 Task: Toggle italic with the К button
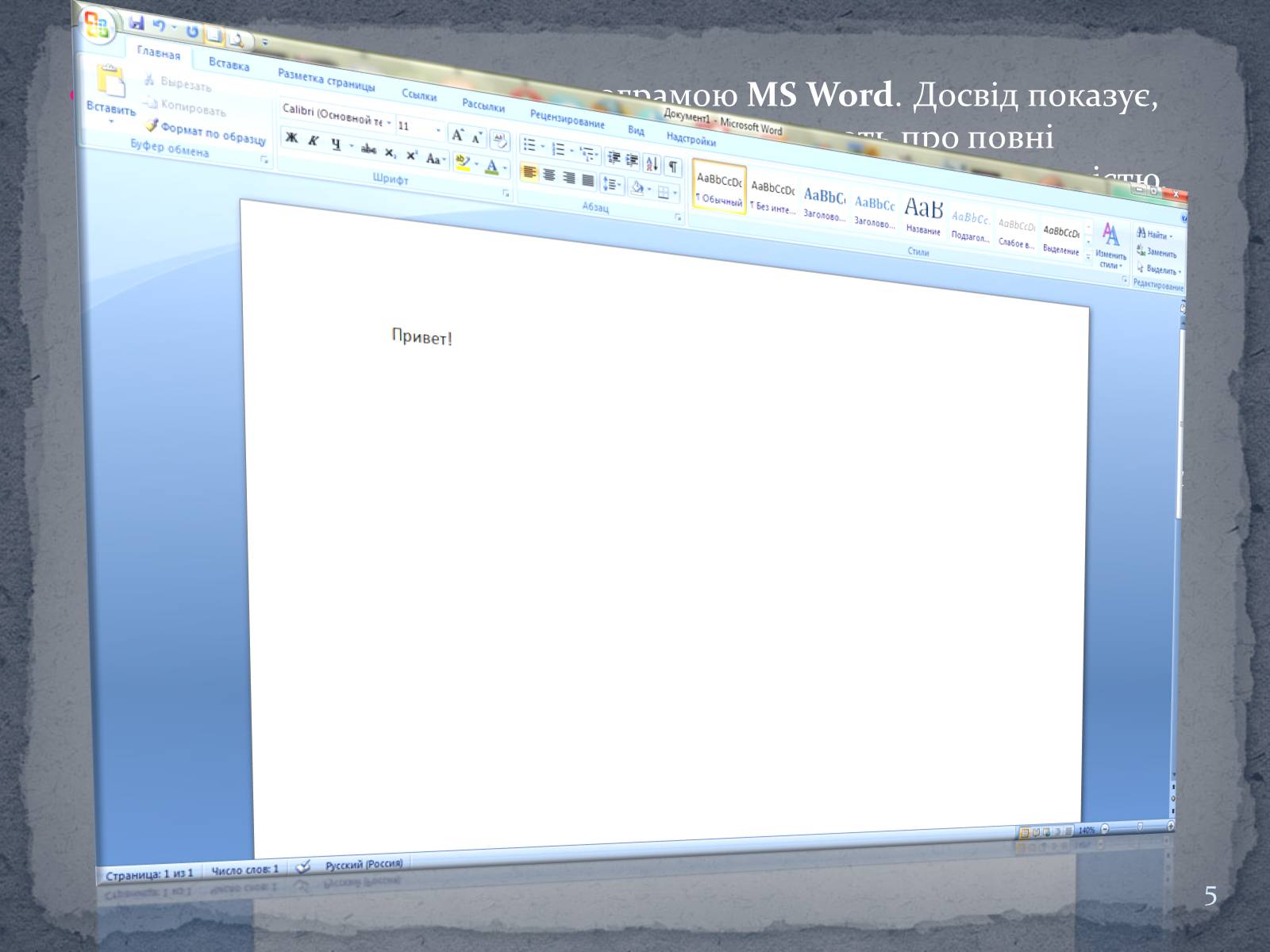pos(314,141)
